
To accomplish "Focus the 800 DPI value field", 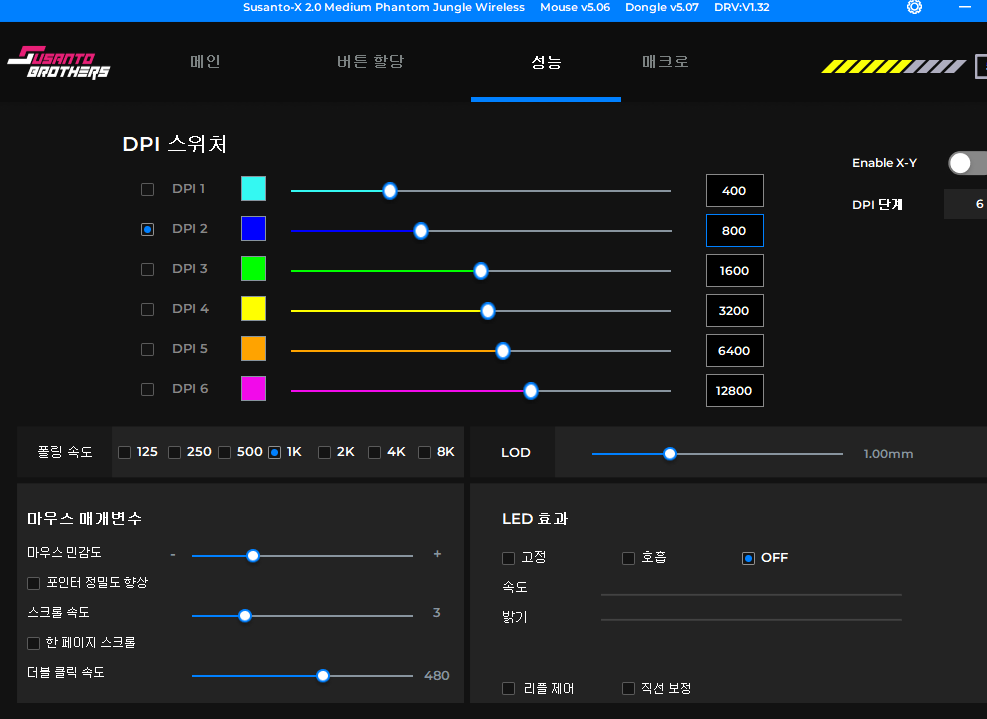I will point(735,230).
